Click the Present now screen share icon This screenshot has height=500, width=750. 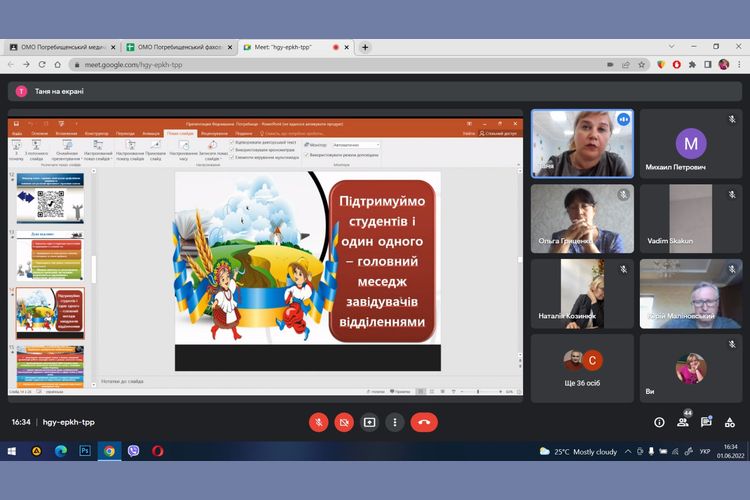coord(369,422)
